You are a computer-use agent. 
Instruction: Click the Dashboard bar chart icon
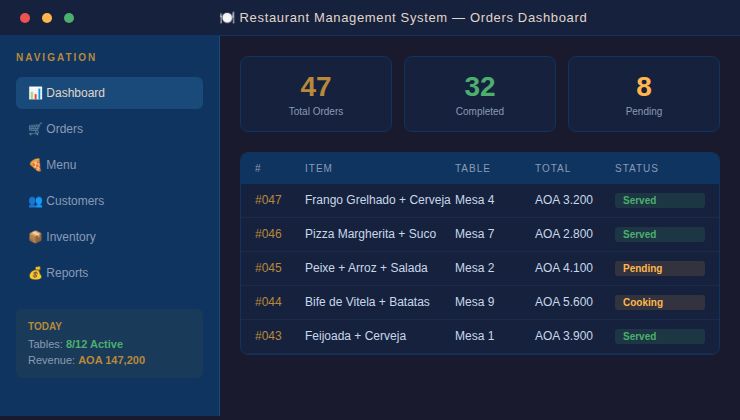pos(35,93)
